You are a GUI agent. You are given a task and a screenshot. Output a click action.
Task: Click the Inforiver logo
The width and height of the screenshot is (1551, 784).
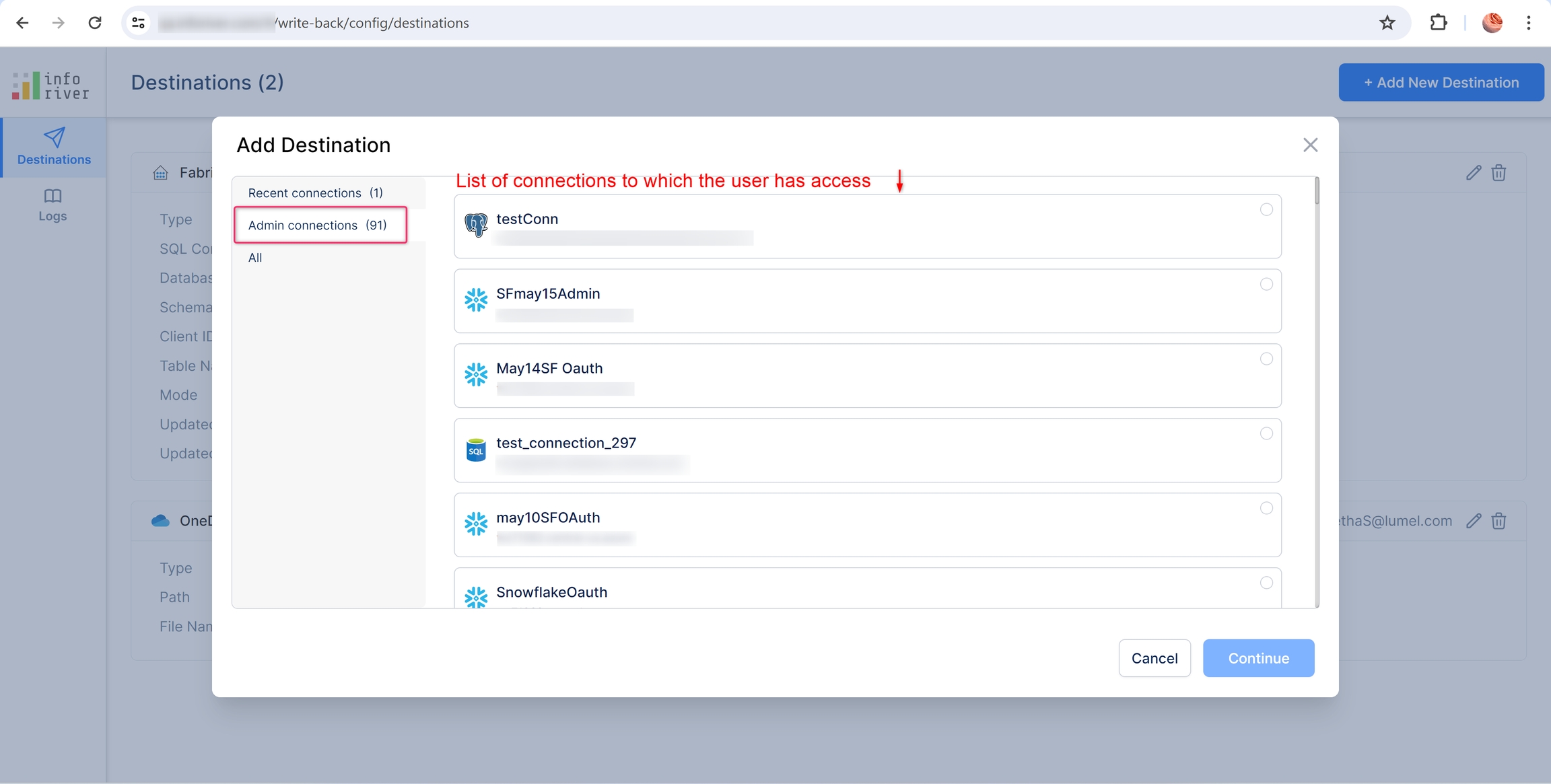point(51,85)
